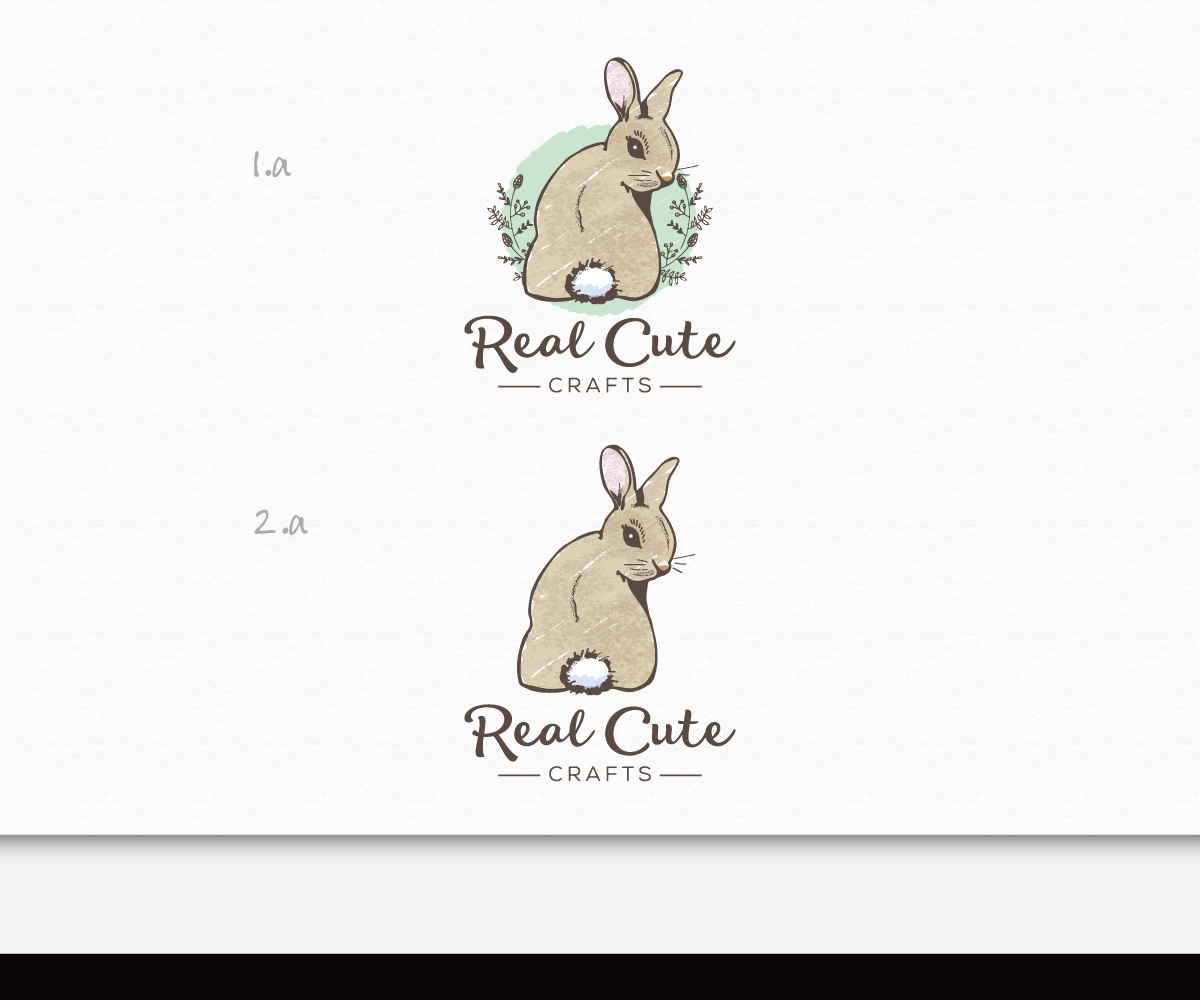Select the Real Cute wordmark in design 1.a

coord(600,343)
